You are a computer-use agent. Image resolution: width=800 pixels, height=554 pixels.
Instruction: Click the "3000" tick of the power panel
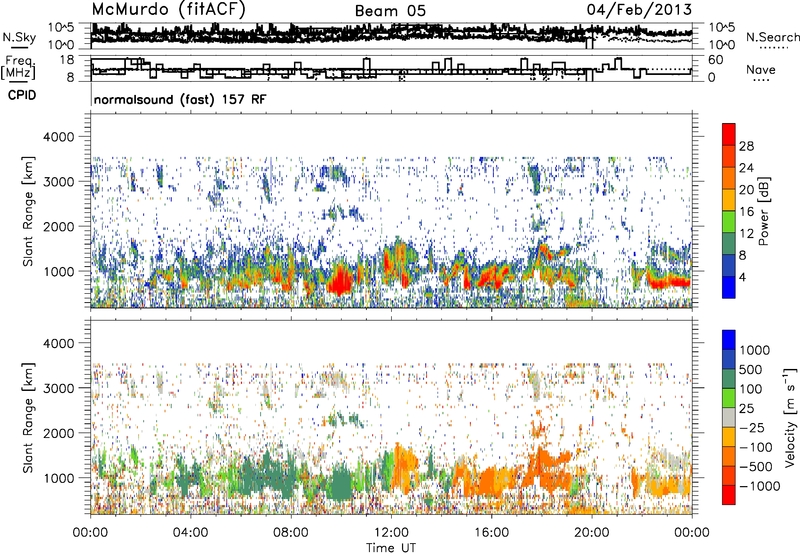tap(57, 182)
